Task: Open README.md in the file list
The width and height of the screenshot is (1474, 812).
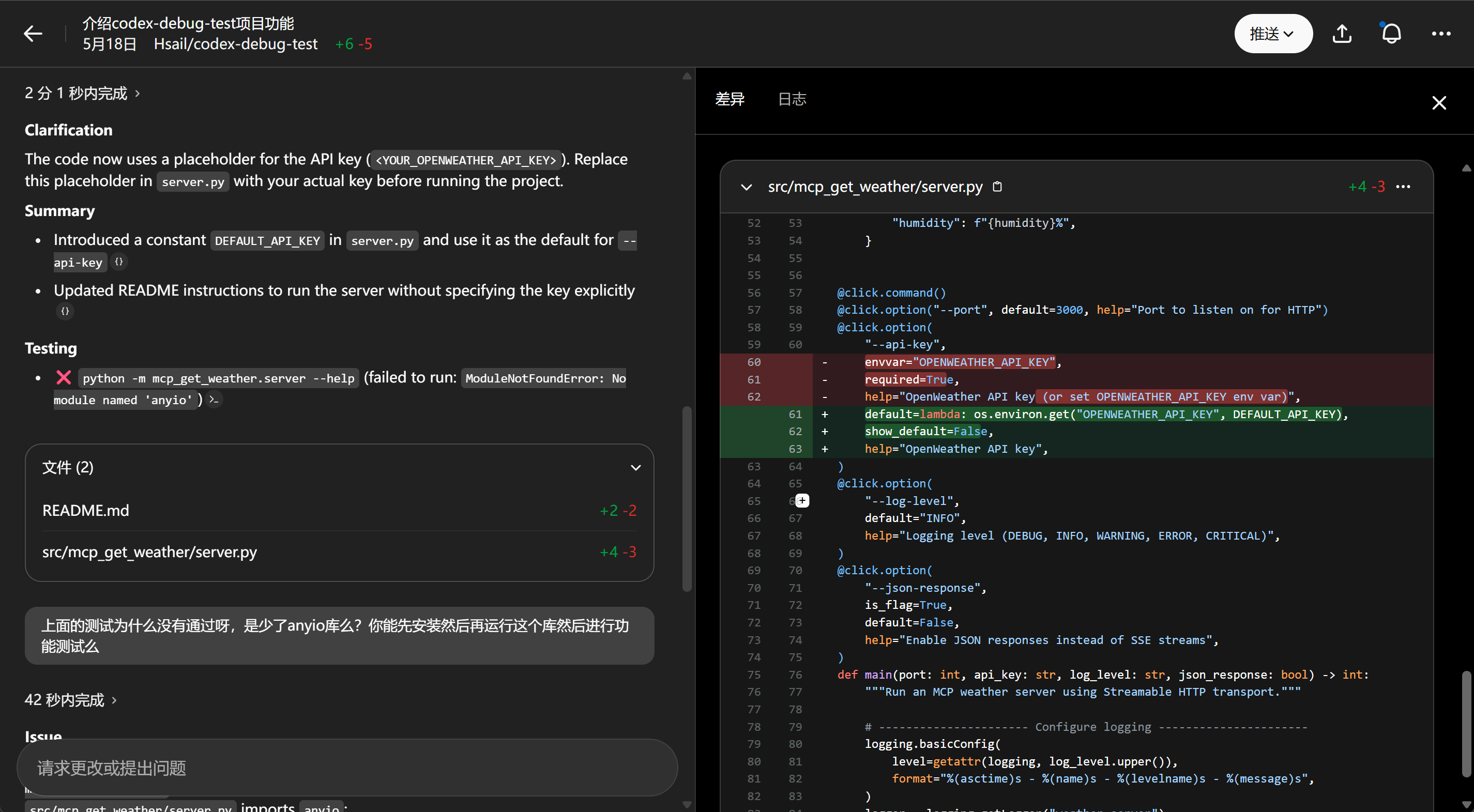Action: click(x=86, y=510)
